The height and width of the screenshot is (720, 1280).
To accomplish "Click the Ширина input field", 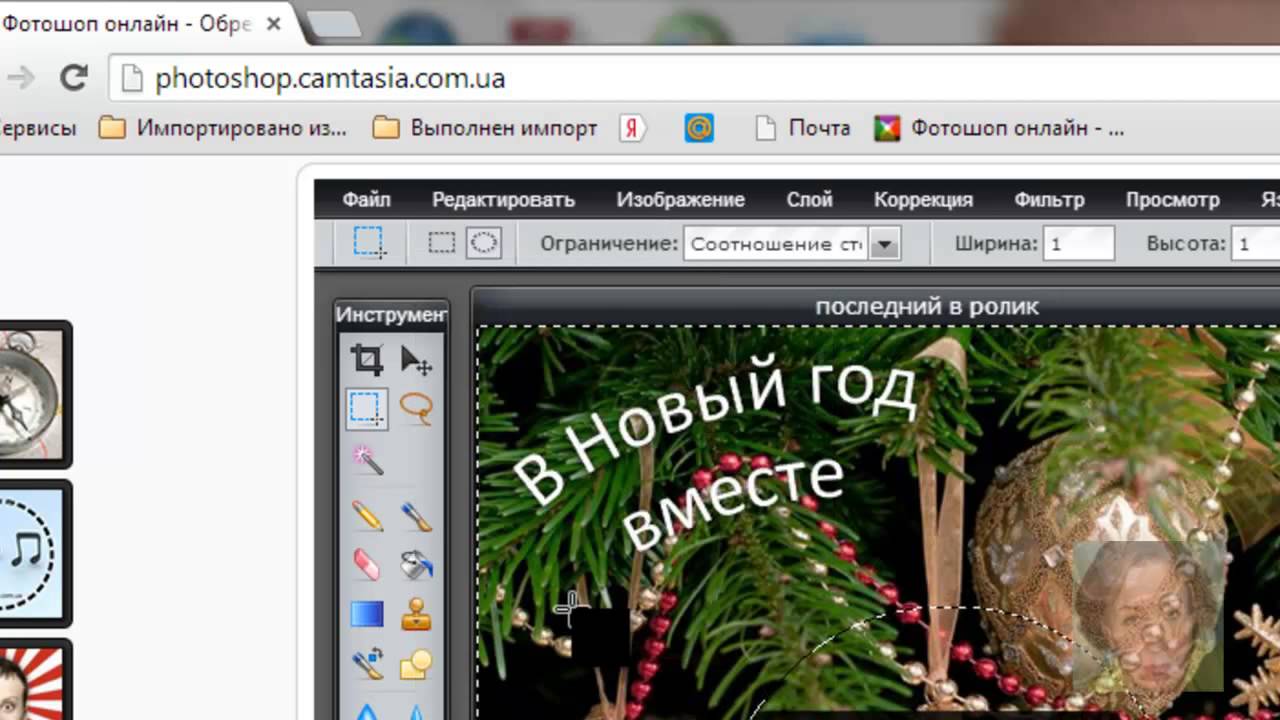I will click(x=1079, y=244).
